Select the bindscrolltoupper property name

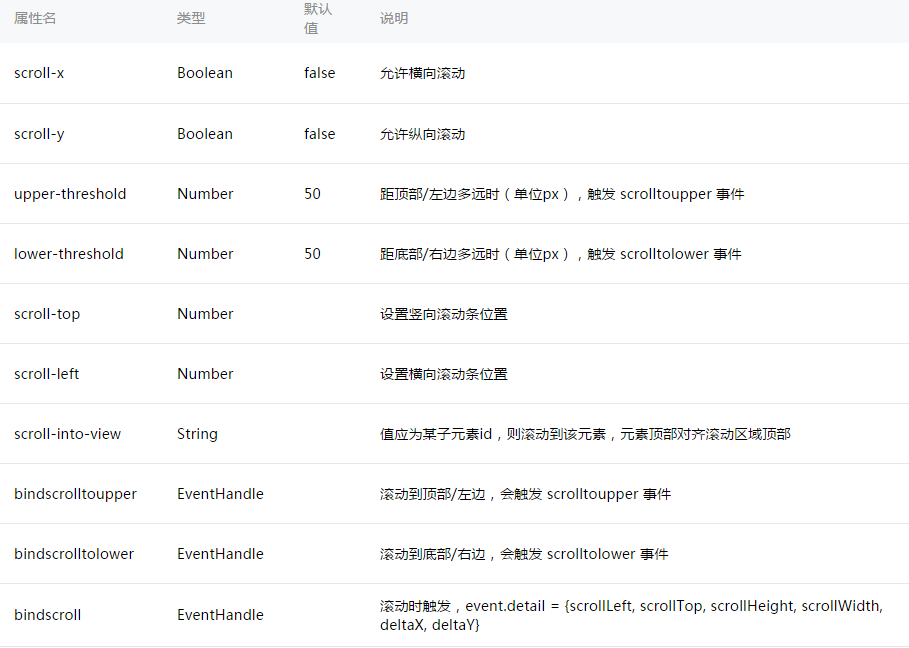[75, 494]
